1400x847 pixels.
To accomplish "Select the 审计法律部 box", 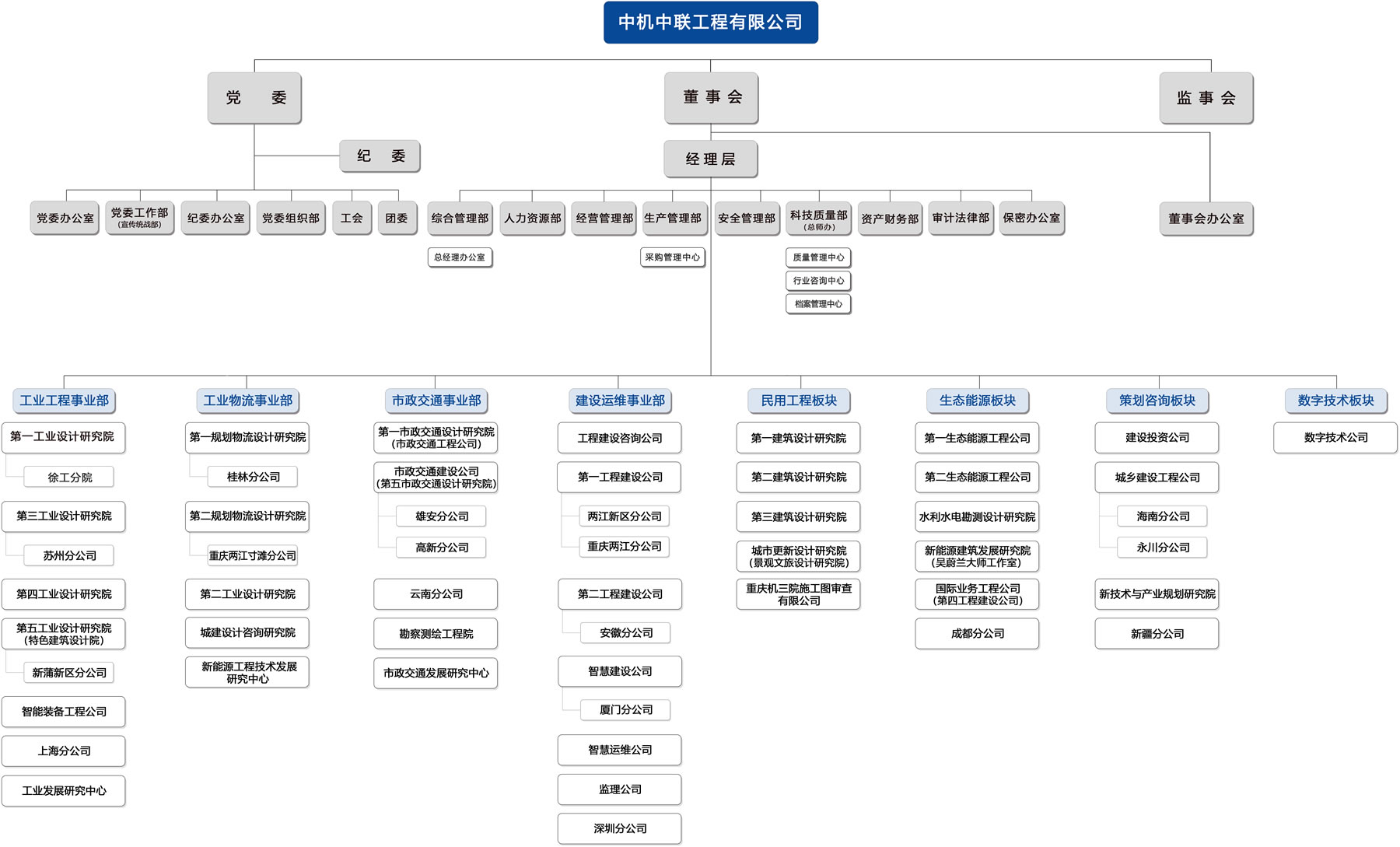I will (x=961, y=219).
